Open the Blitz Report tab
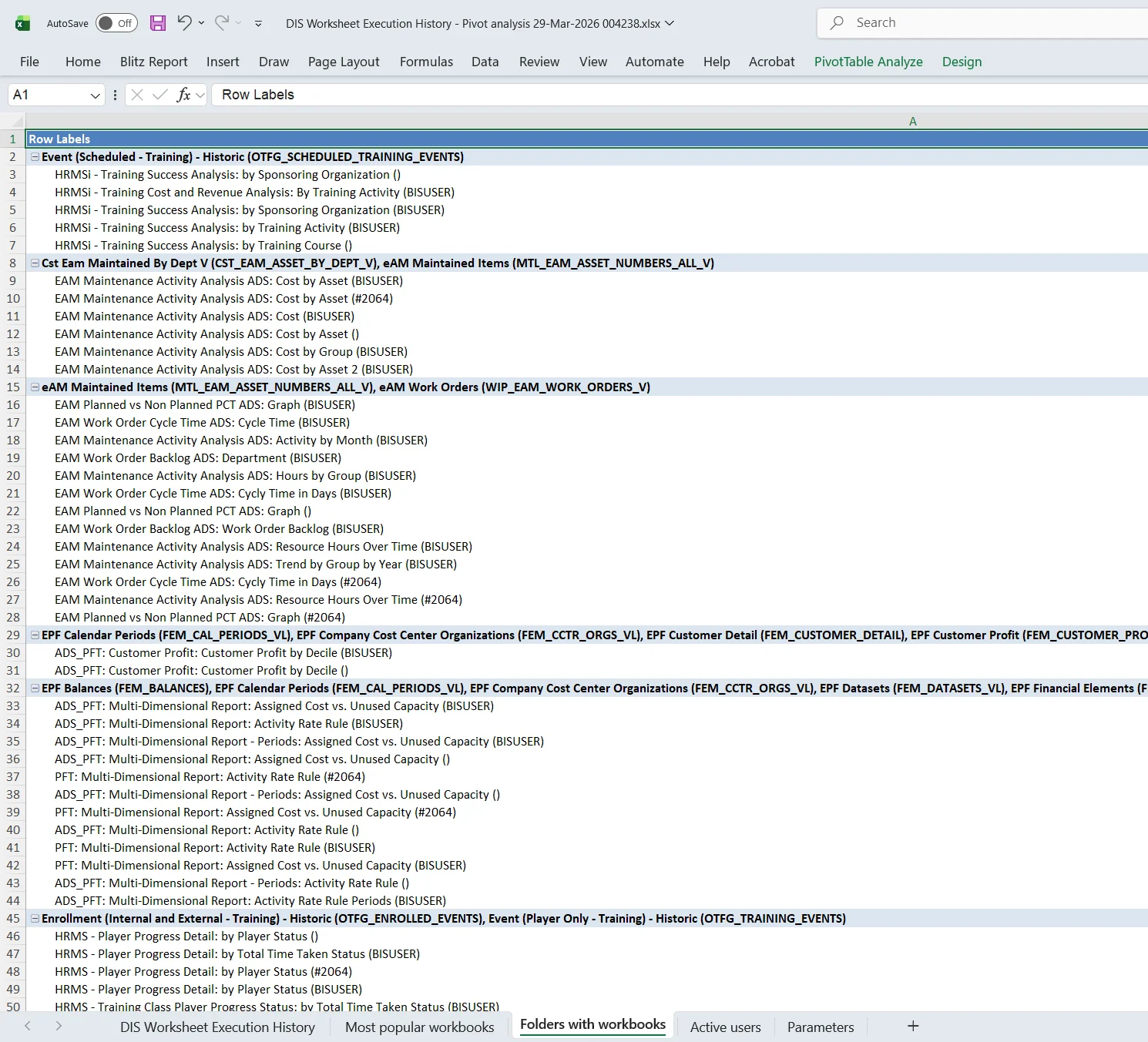This screenshot has width=1148, height=1042. (x=153, y=62)
